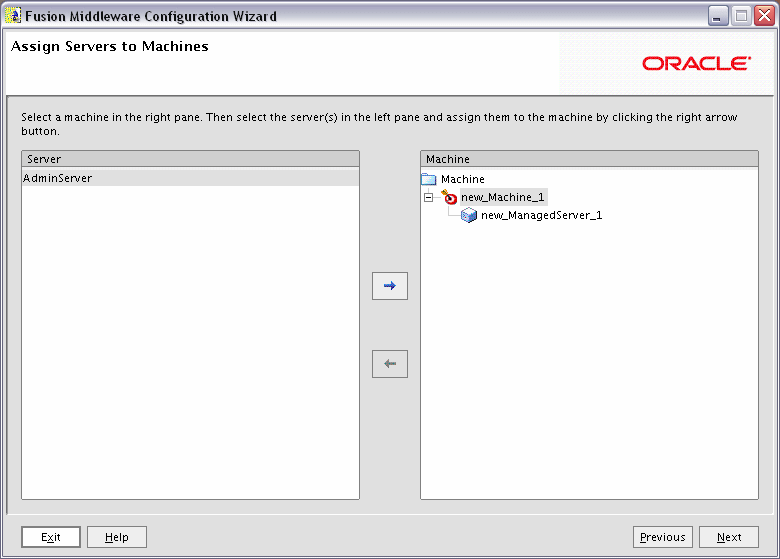Click the Server column header

tap(191, 159)
